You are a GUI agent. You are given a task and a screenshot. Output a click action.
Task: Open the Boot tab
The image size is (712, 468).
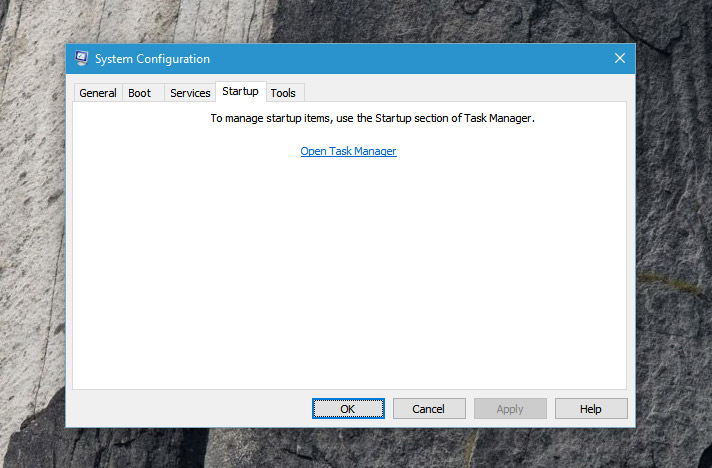coord(140,93)
